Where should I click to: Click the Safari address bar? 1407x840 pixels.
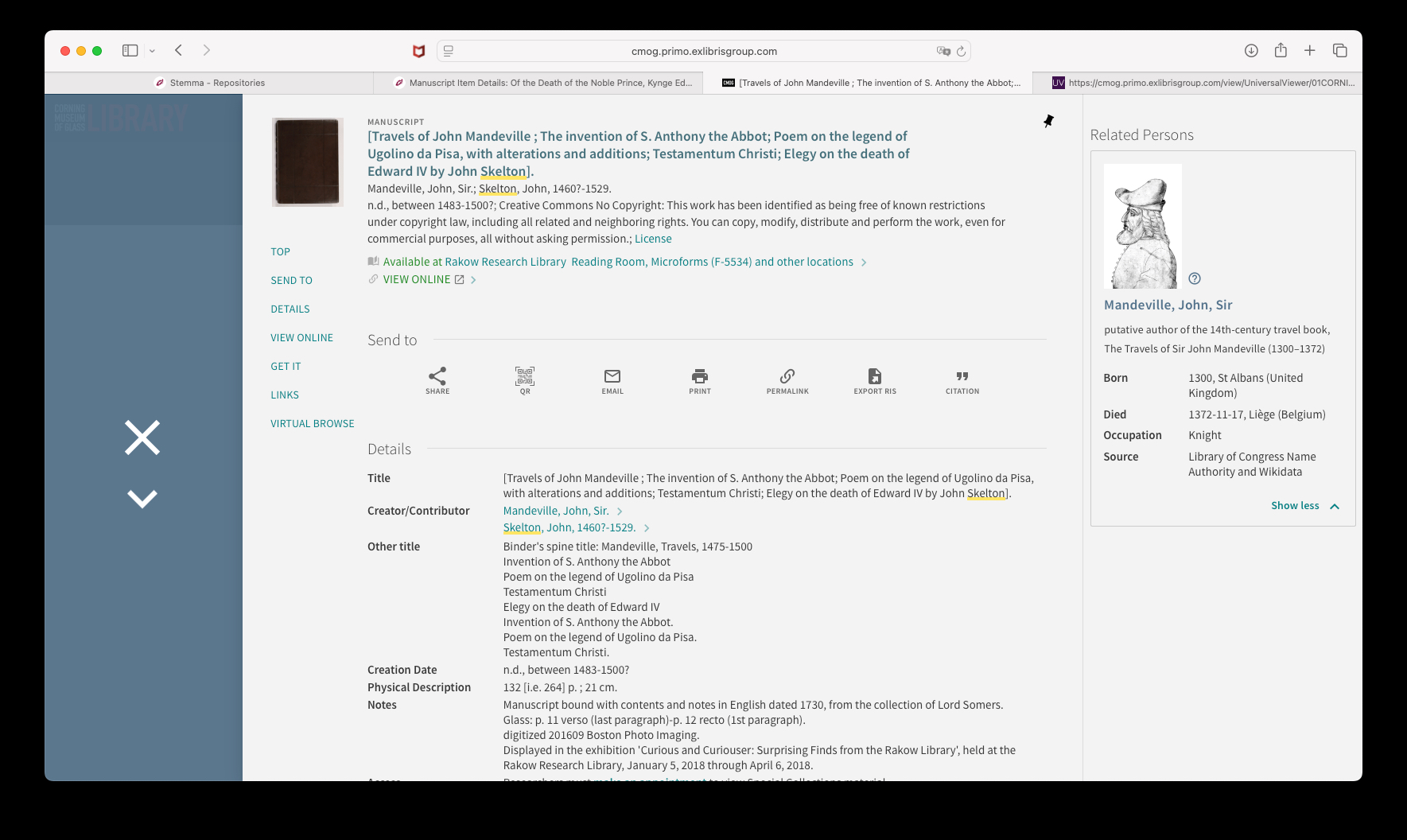click(x=703, y=51)
